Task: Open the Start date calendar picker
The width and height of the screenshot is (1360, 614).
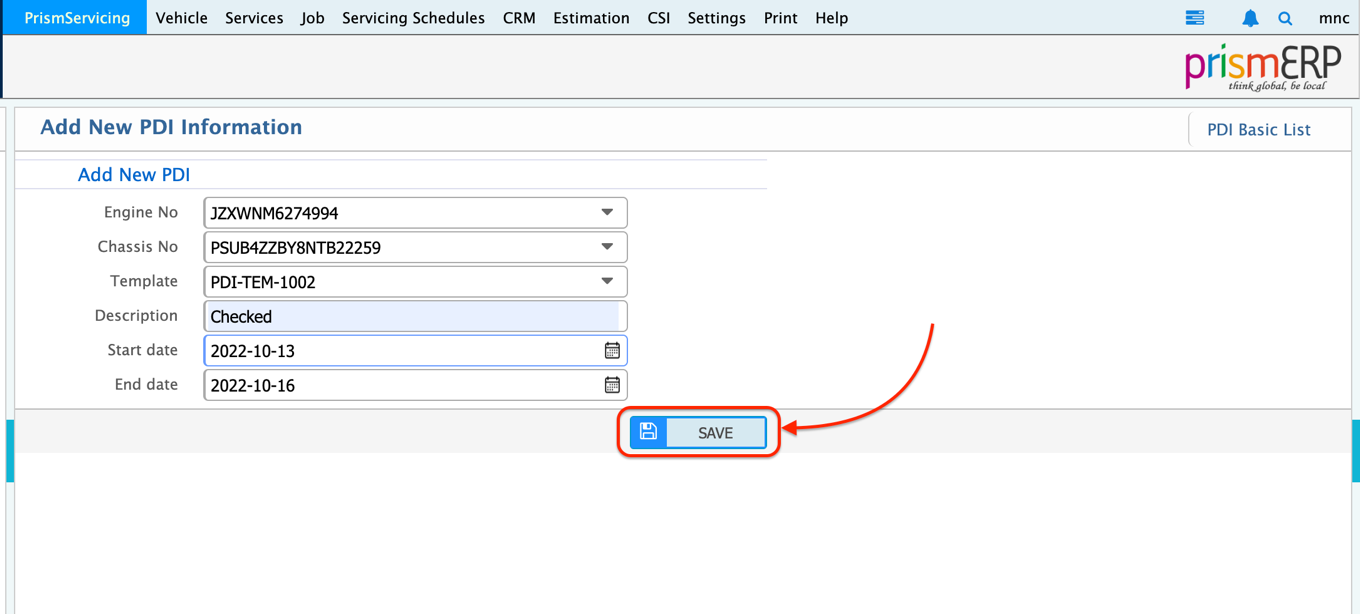Action: coord(612,351)
